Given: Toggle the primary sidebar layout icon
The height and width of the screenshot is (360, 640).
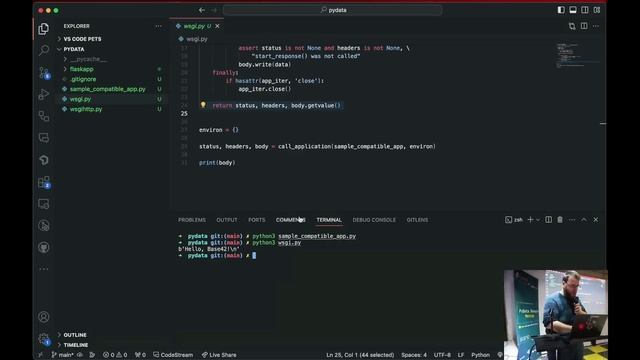Looking at the screenshot, I should [x=561, y=10].
